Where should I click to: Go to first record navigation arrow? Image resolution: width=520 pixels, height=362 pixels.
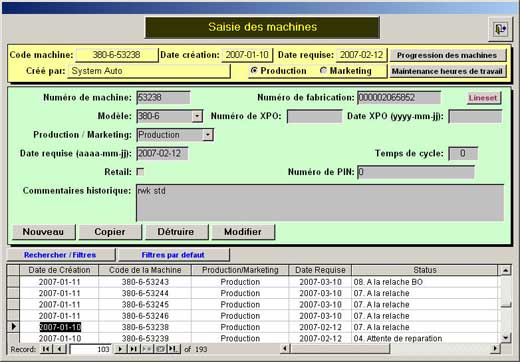[46, 349]
